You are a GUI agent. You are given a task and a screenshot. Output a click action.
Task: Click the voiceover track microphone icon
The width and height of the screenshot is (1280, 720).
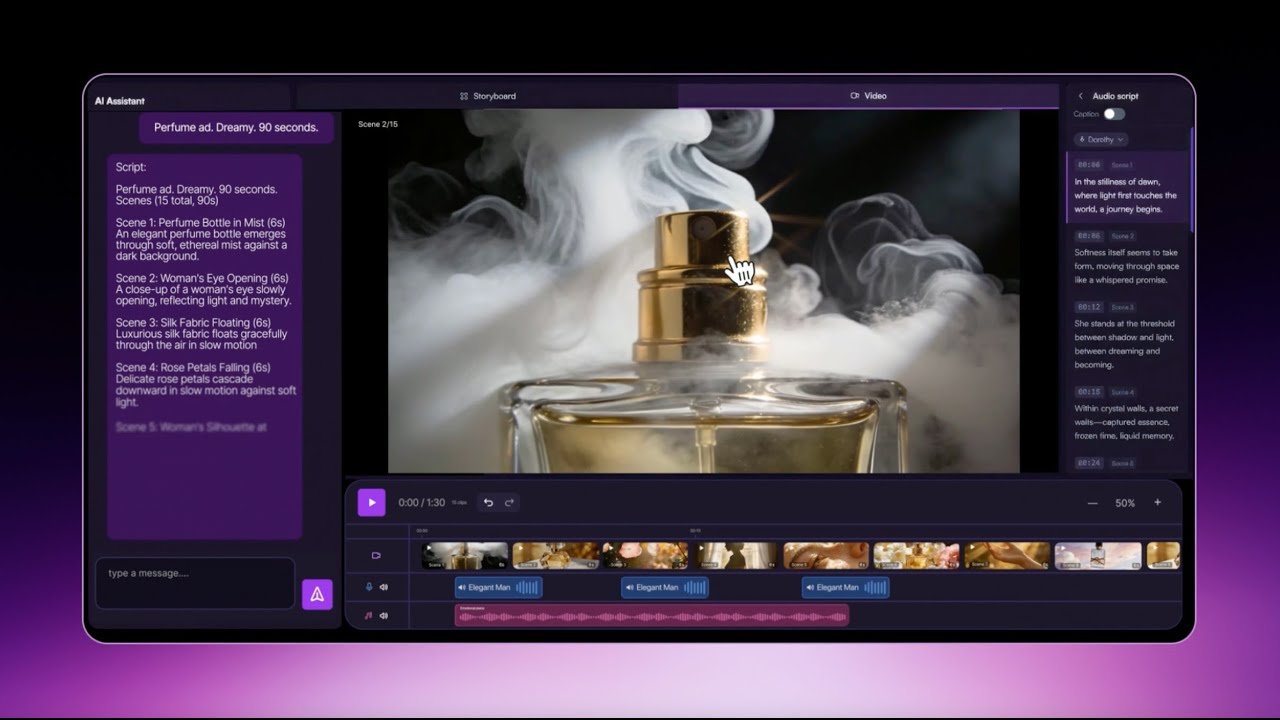(x=369, y=587)
